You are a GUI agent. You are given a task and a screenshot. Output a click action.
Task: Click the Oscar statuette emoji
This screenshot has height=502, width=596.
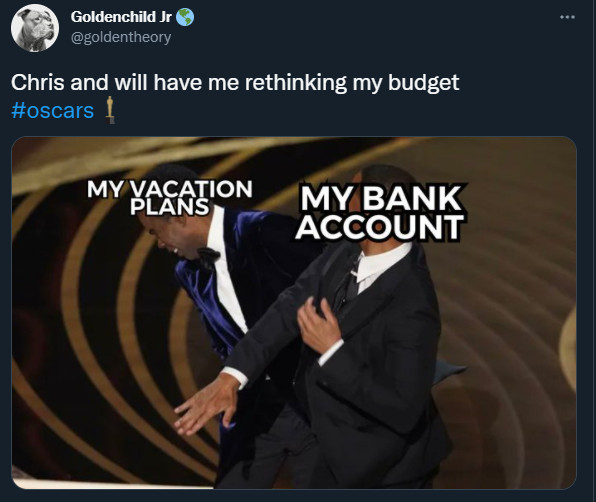(110, 110)
